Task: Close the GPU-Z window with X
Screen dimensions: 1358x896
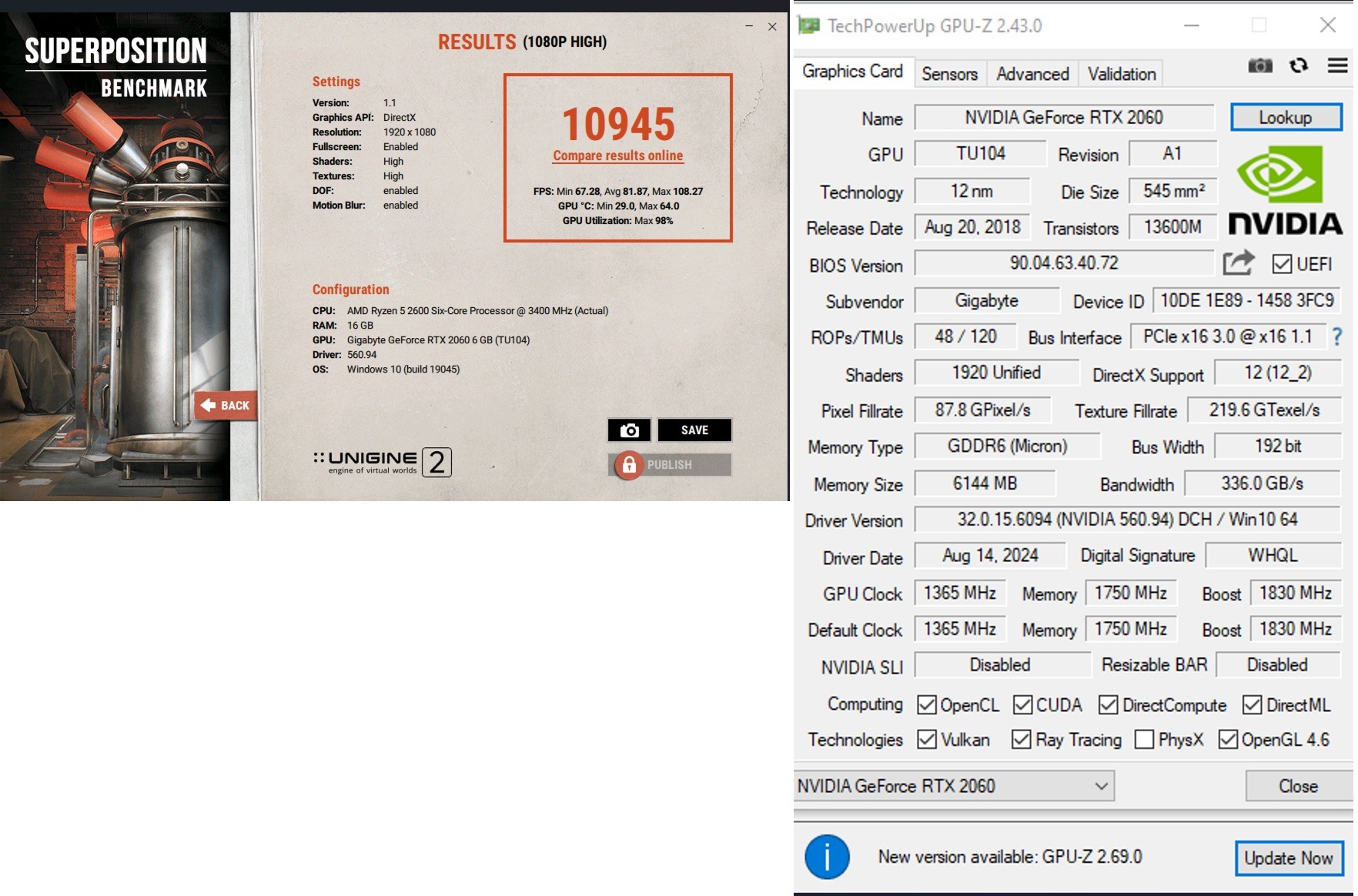Action: click(1328, 25)
